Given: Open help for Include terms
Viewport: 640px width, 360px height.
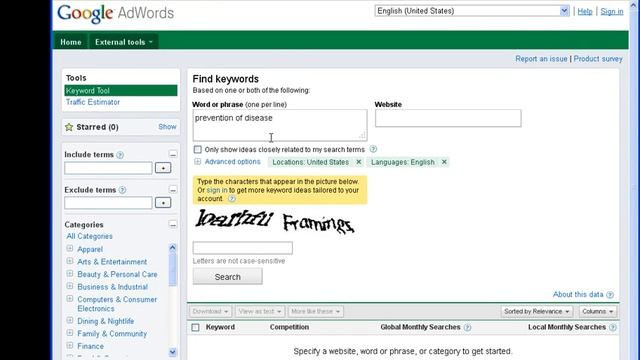Looking at the screenshot, I should (120, 155).
